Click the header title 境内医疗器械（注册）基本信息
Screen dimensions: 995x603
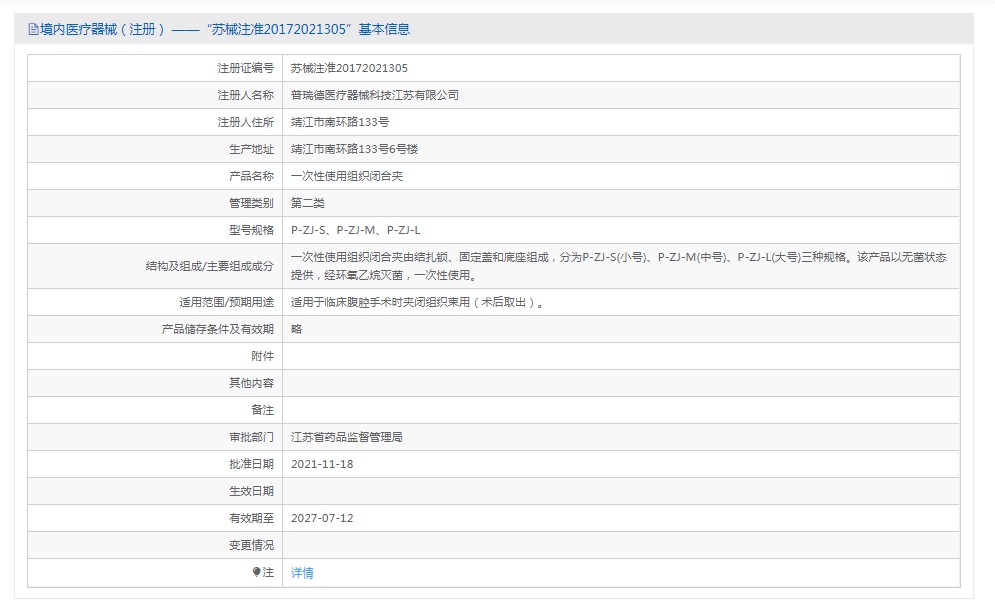pyautogui.click(x=225, y=29)
